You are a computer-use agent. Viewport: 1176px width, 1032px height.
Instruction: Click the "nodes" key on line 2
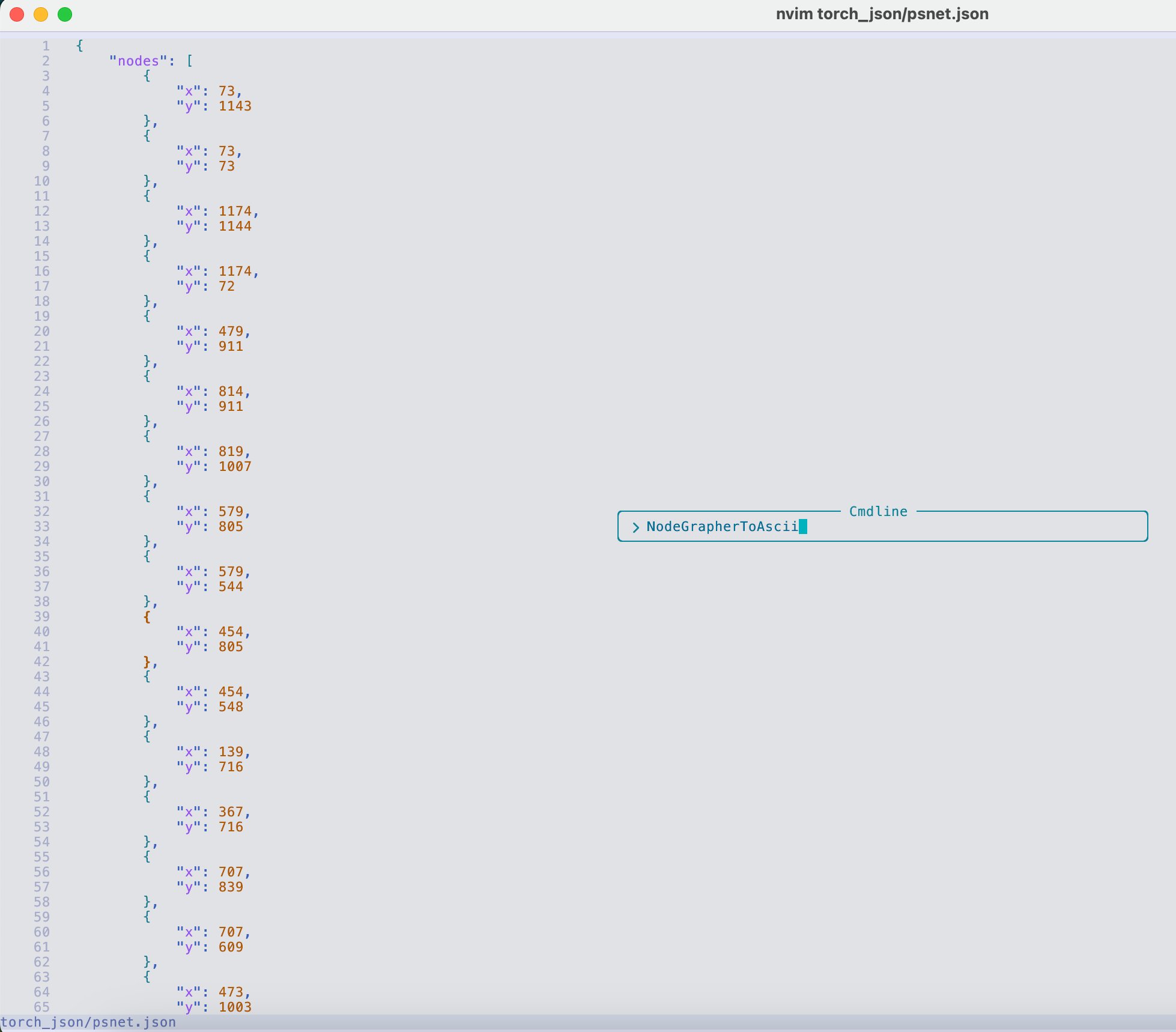(x=138, y=61)
